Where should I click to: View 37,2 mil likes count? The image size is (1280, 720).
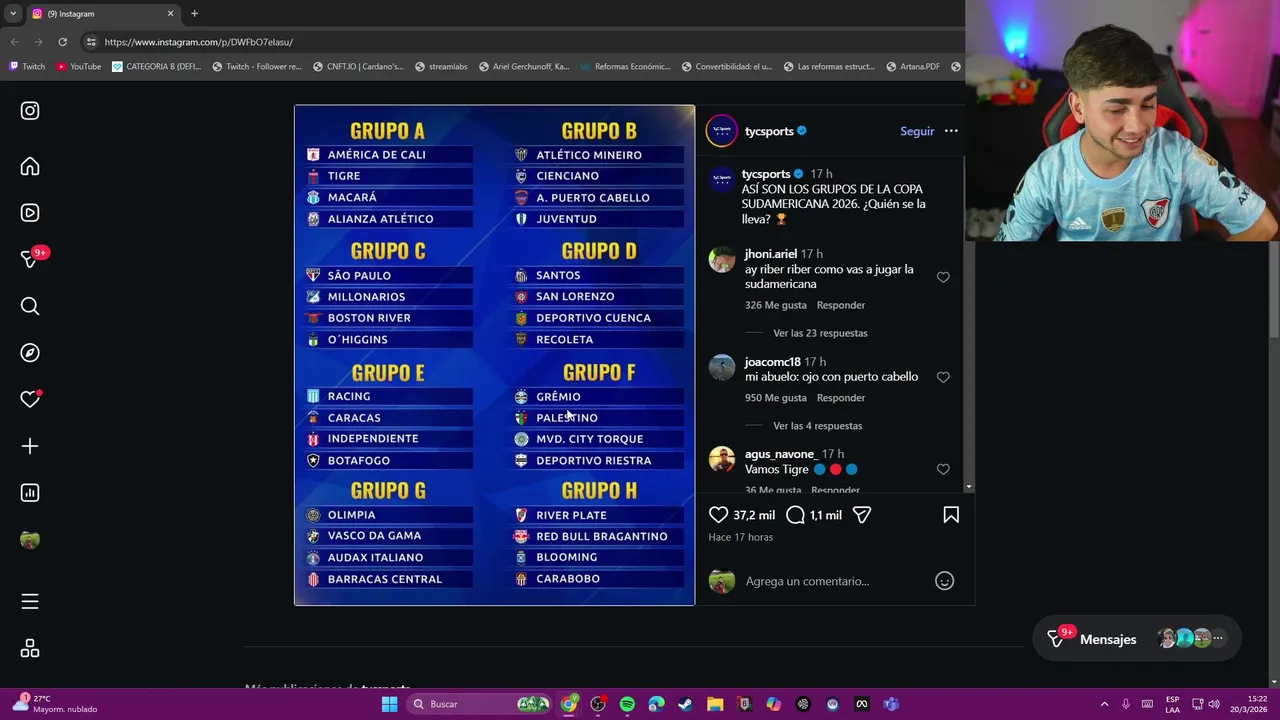(x=754, y=515)
